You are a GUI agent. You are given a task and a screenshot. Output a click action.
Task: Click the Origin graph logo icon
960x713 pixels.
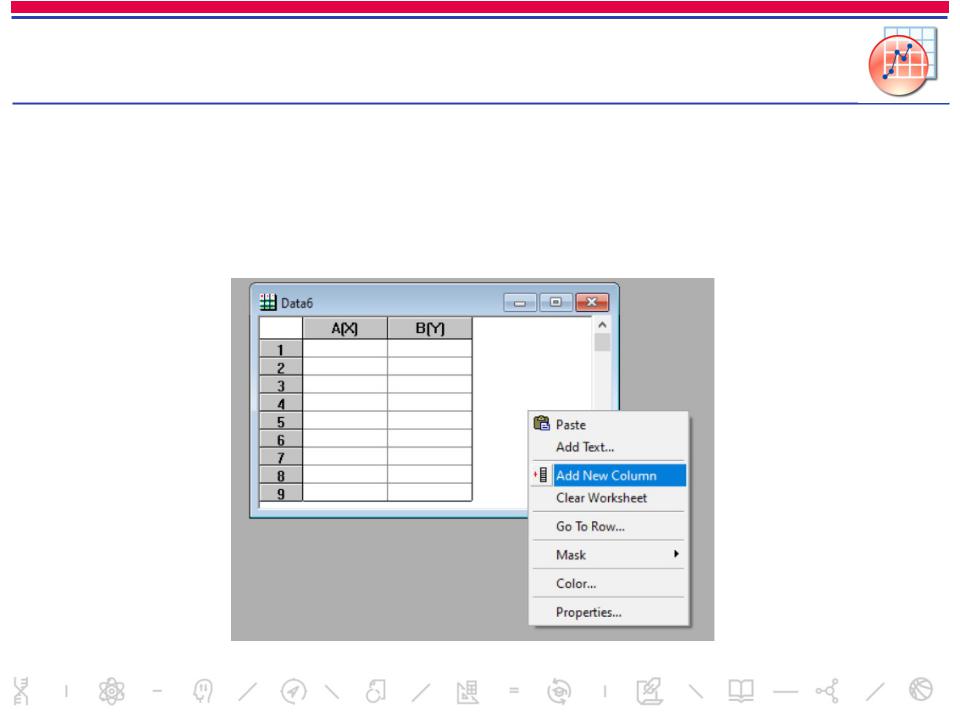tap(902, 61)
